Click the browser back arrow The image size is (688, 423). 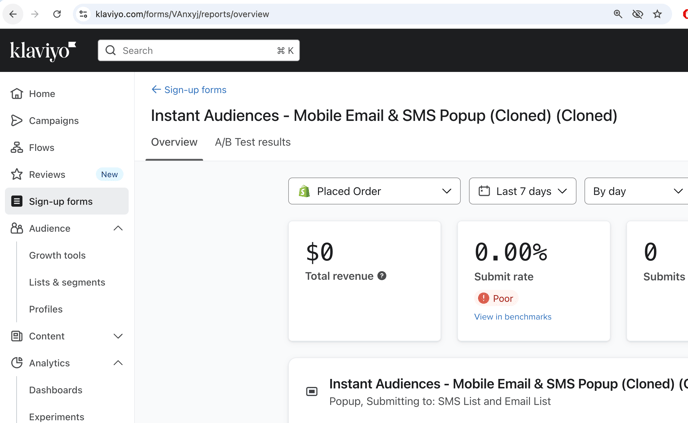click(13, 14)
